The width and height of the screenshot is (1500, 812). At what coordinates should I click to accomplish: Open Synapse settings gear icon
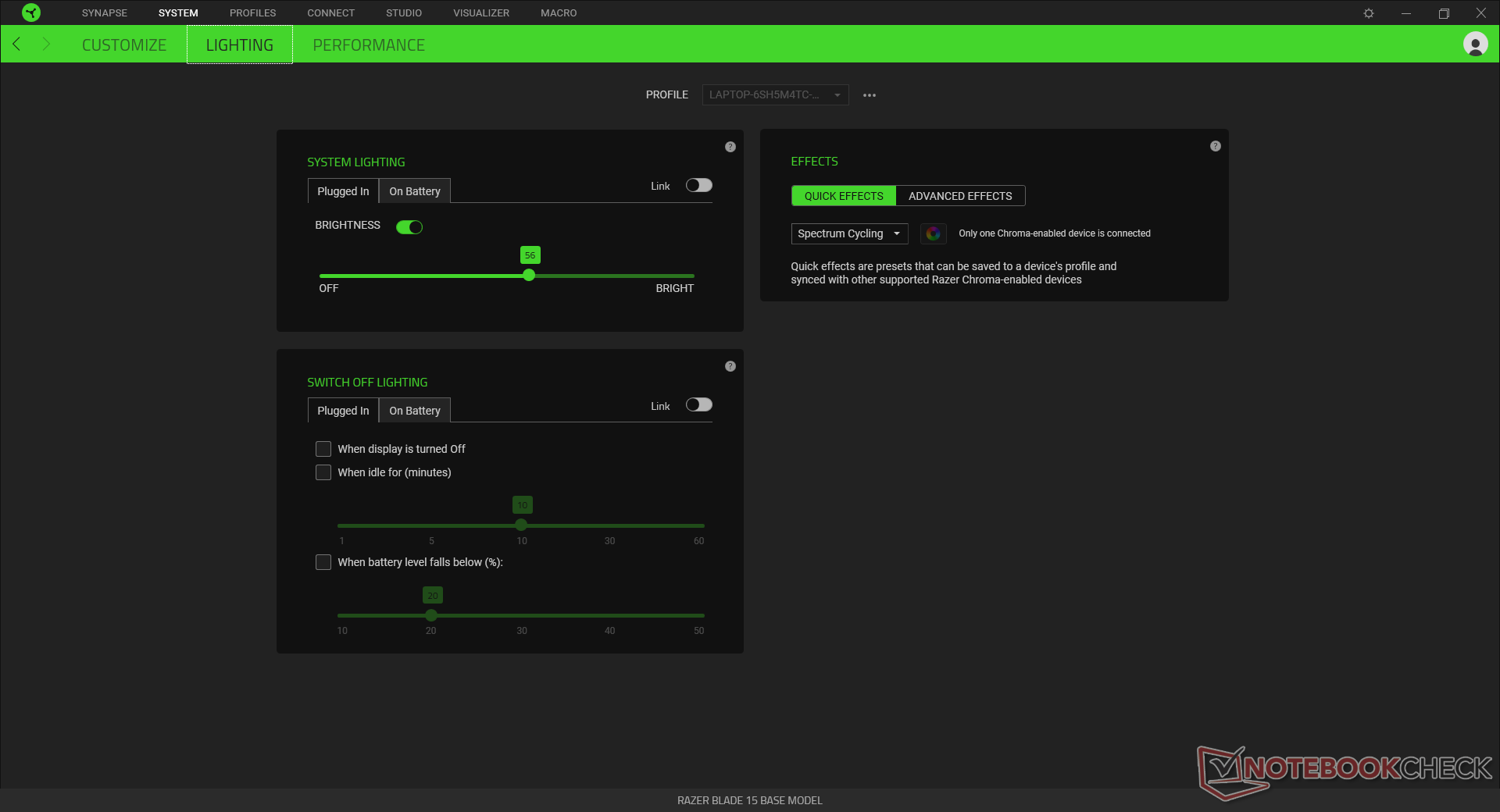[x=1369, y=13]
